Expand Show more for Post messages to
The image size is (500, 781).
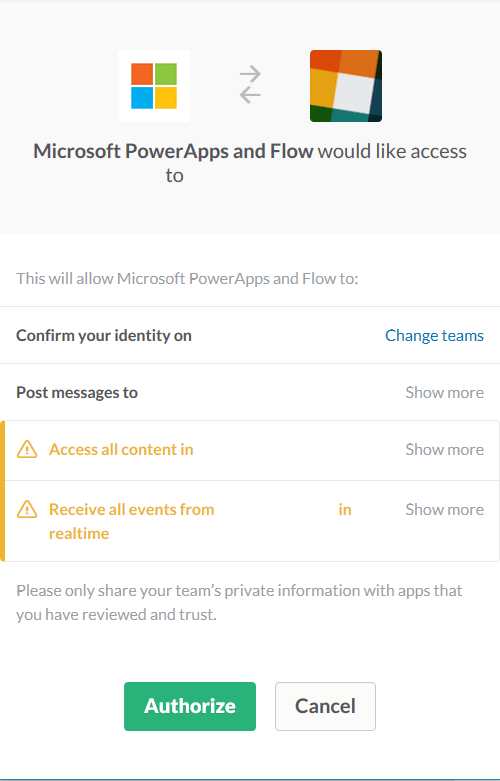pos(445,392)
